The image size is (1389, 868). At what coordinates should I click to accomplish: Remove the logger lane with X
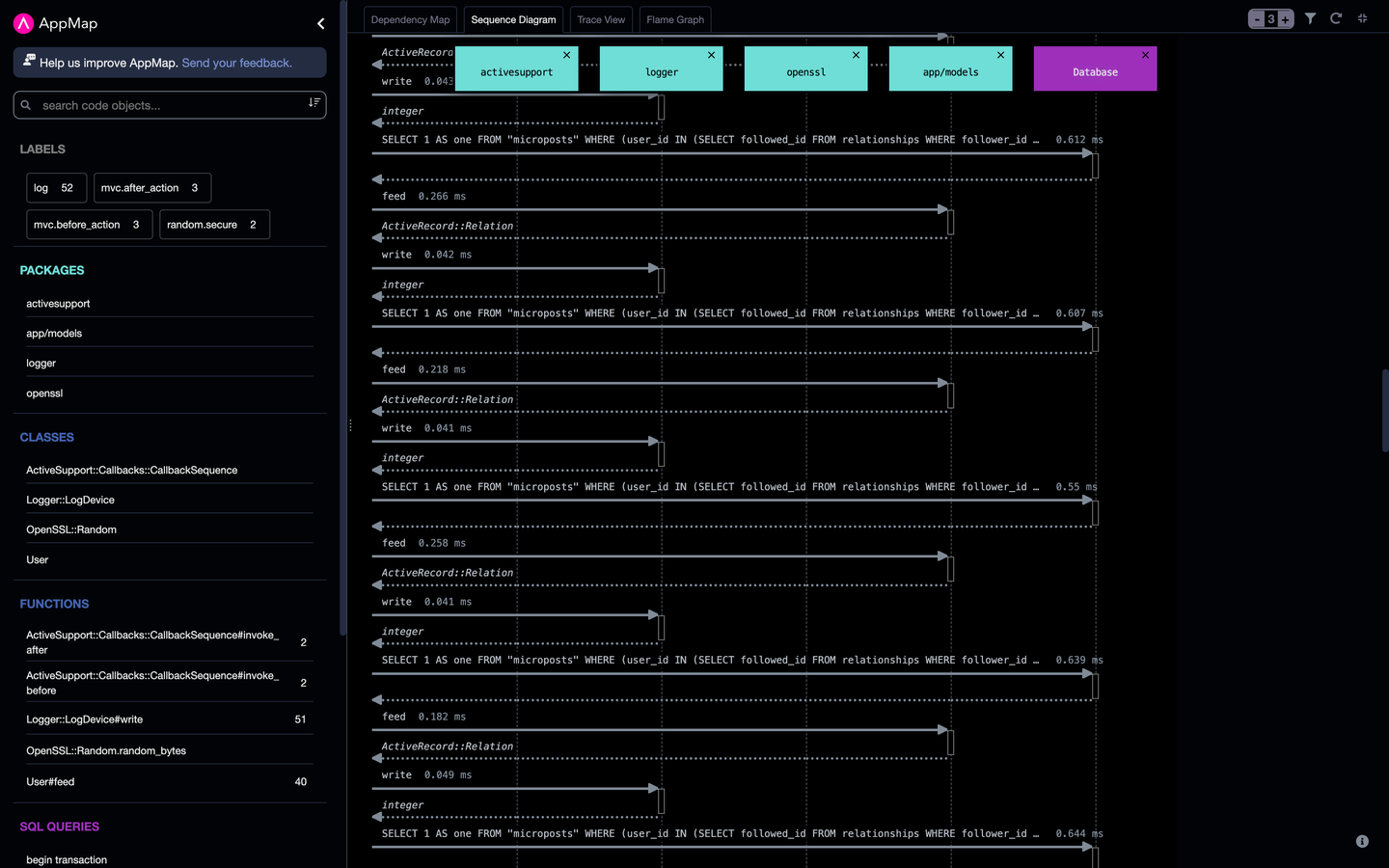pos(712,55)
